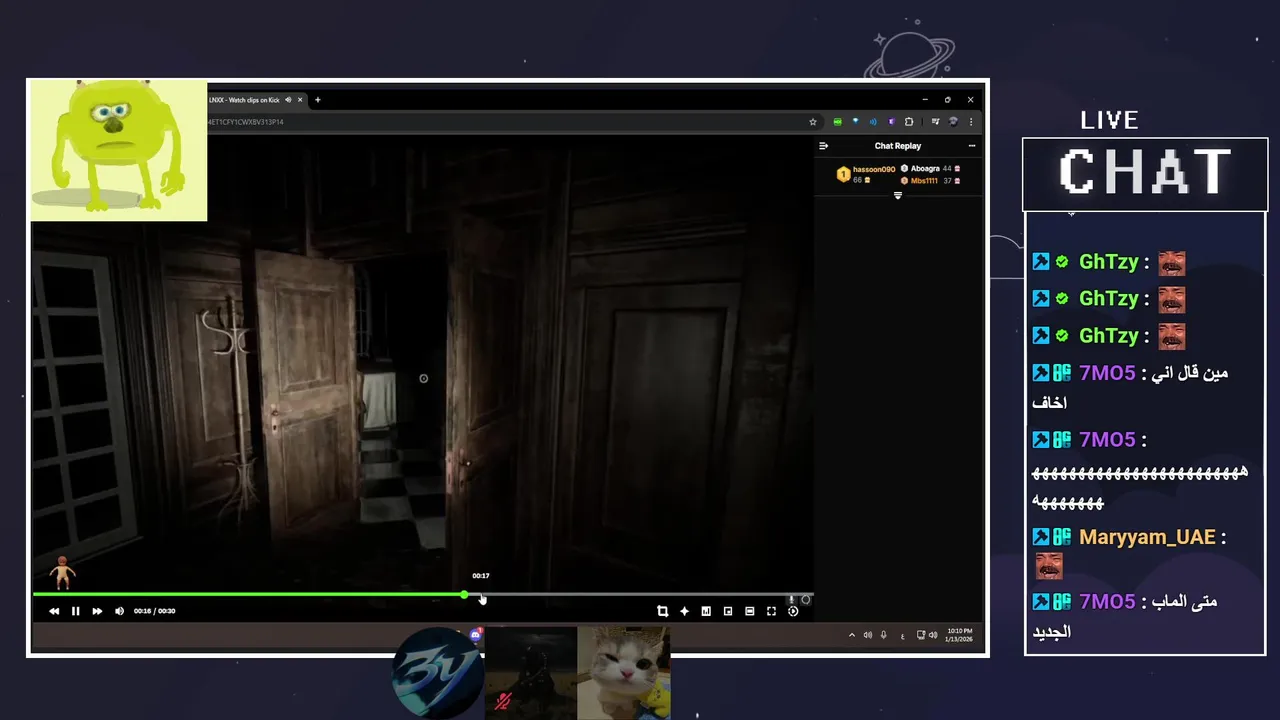
Task: Bookmark page with star icon
Action: (813, 122)
